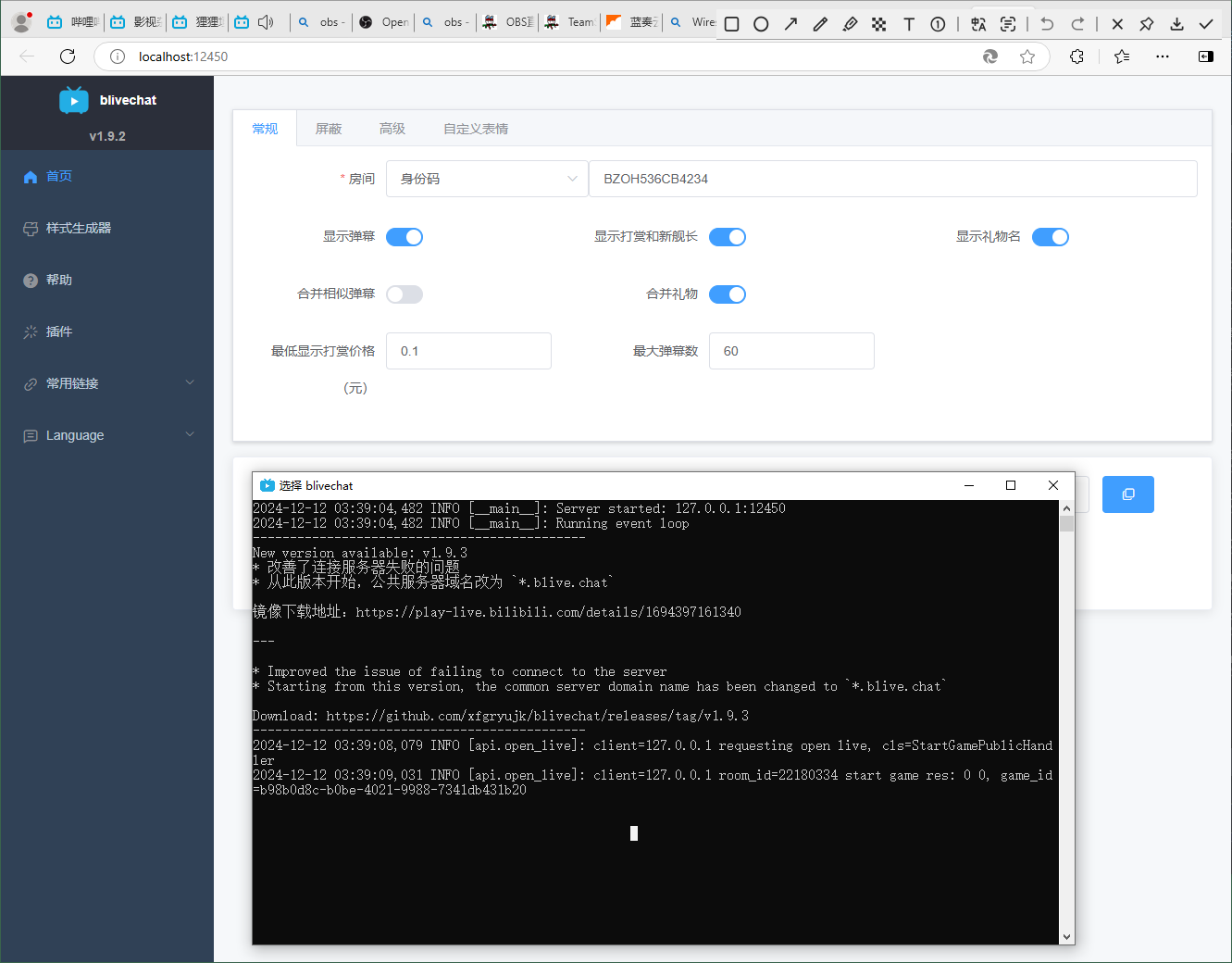Pick the arrow drawing tool
The image size is (1232, 963).
pyautogui.click(x=790, y=24)
